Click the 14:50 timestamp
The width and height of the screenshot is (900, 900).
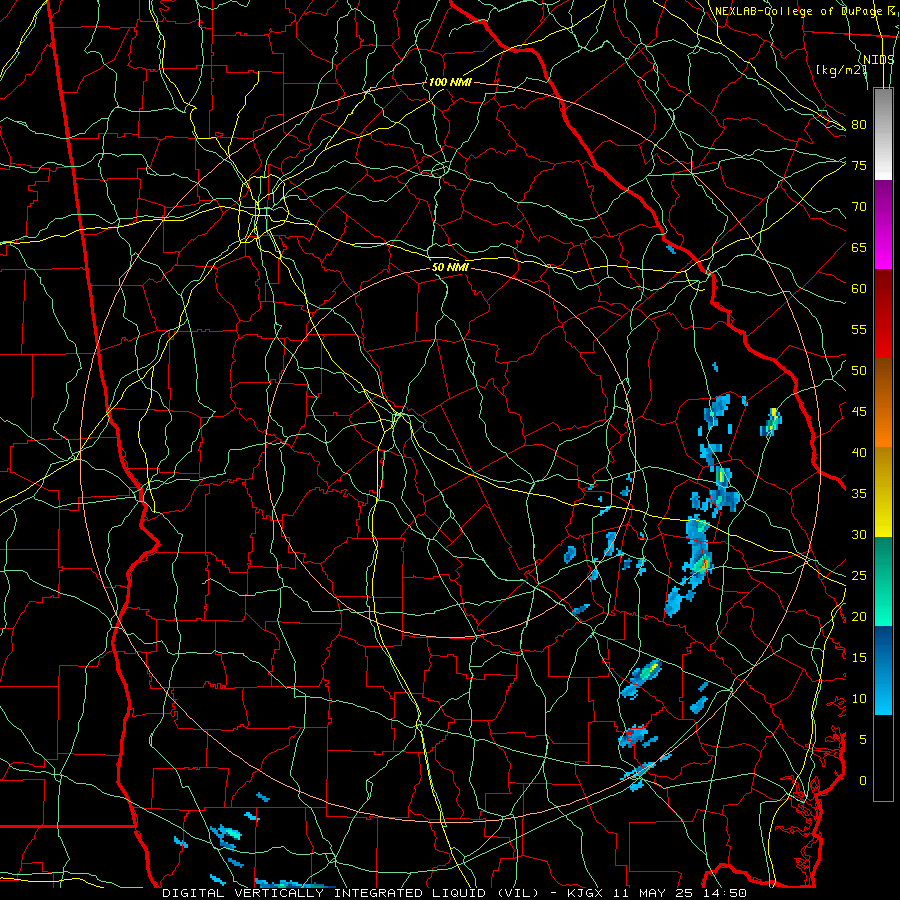click(725, 893)
